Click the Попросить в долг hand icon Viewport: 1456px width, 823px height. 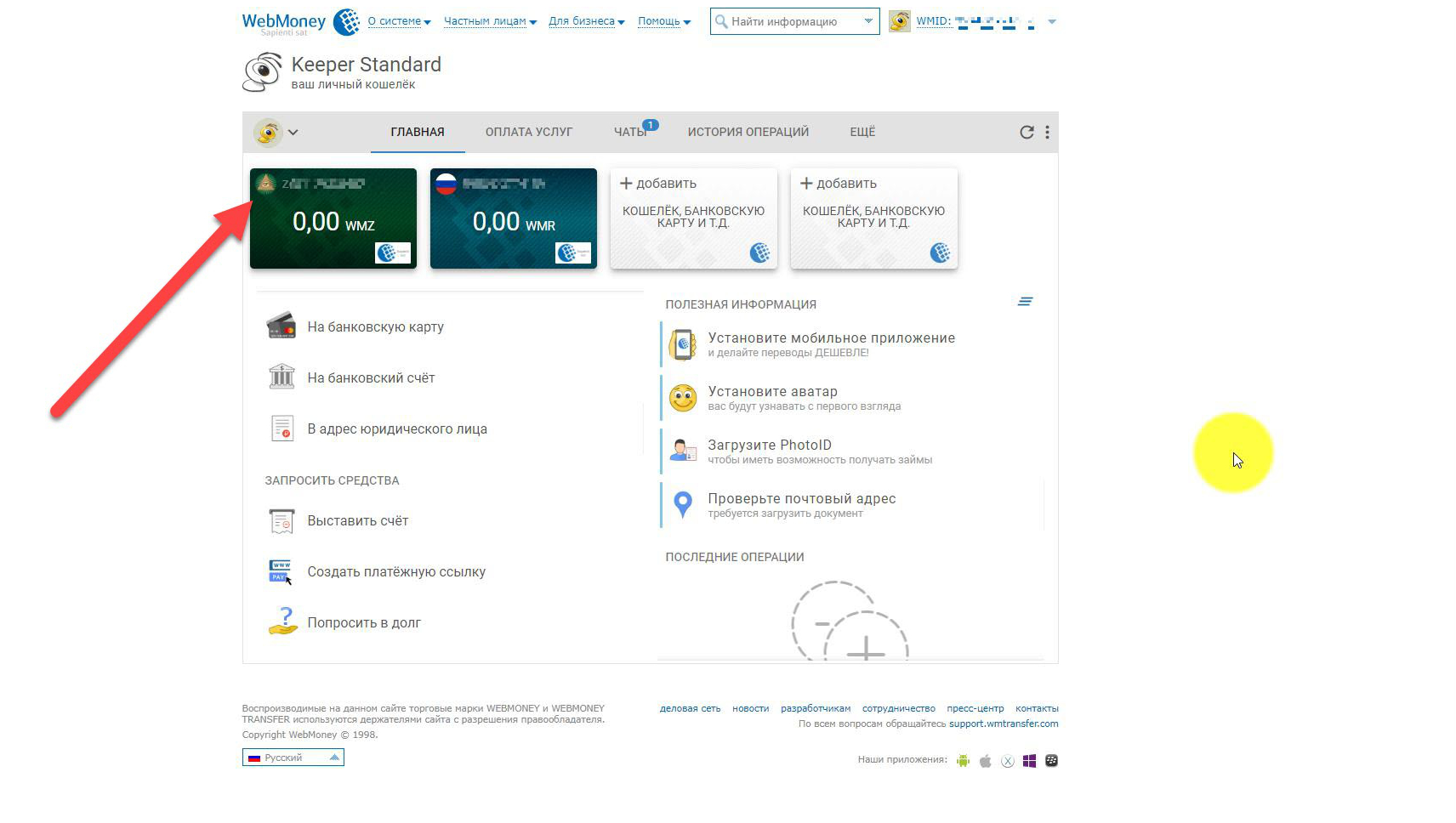[282, 622]
